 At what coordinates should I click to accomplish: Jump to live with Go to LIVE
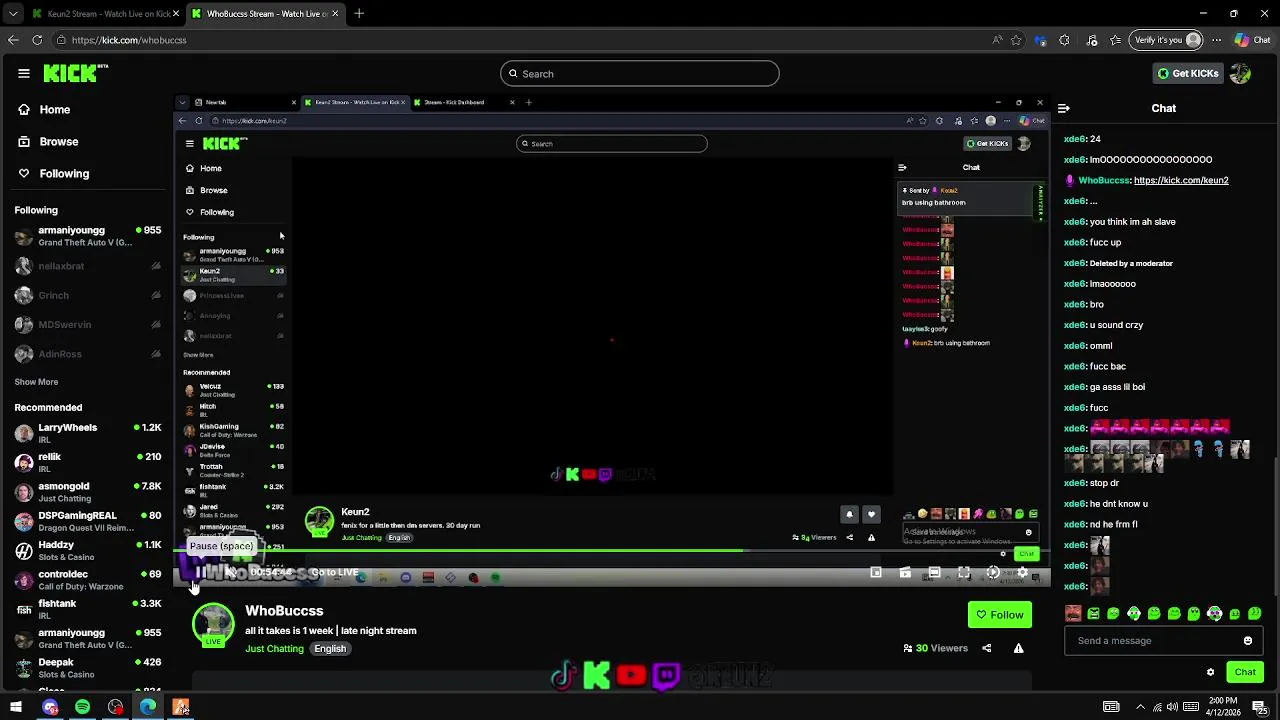click(335, 573)
